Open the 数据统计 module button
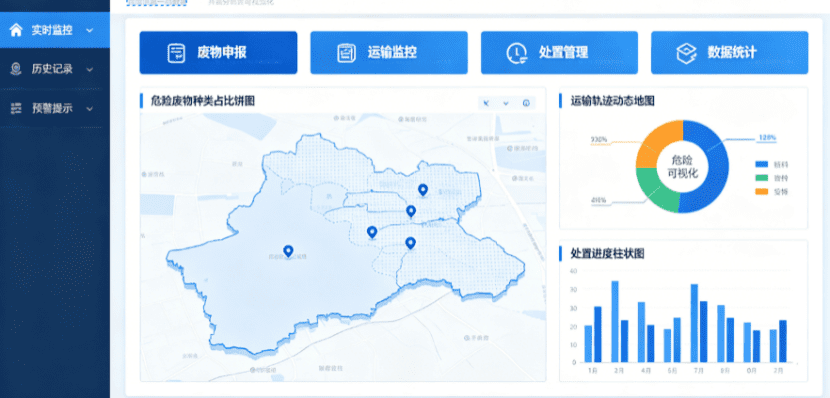Viewport: 830px width, 398px height. [x=729, y=53]
